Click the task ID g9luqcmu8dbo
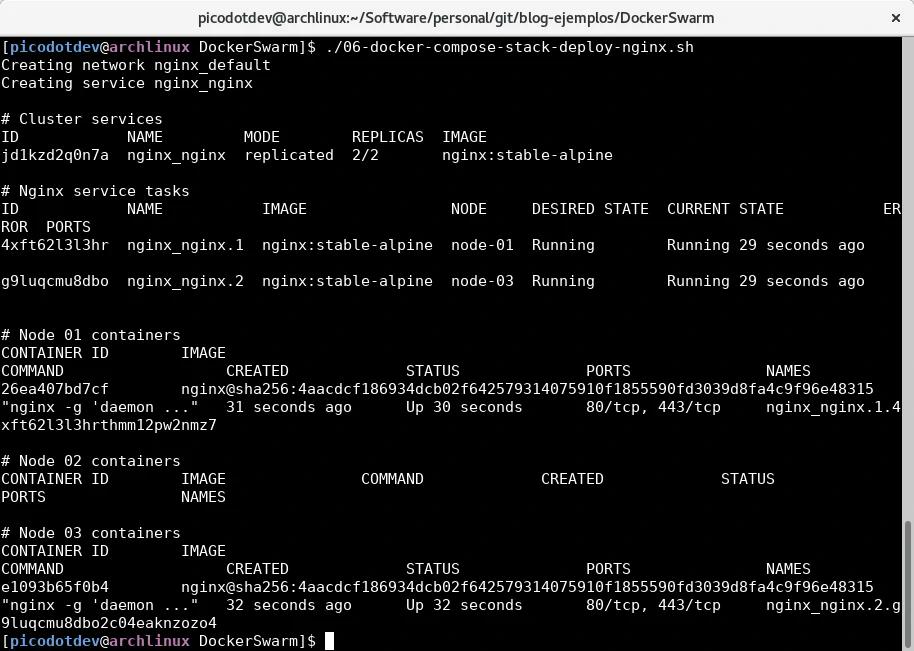Screen dimensions: 914x651 tap(55, 281)
